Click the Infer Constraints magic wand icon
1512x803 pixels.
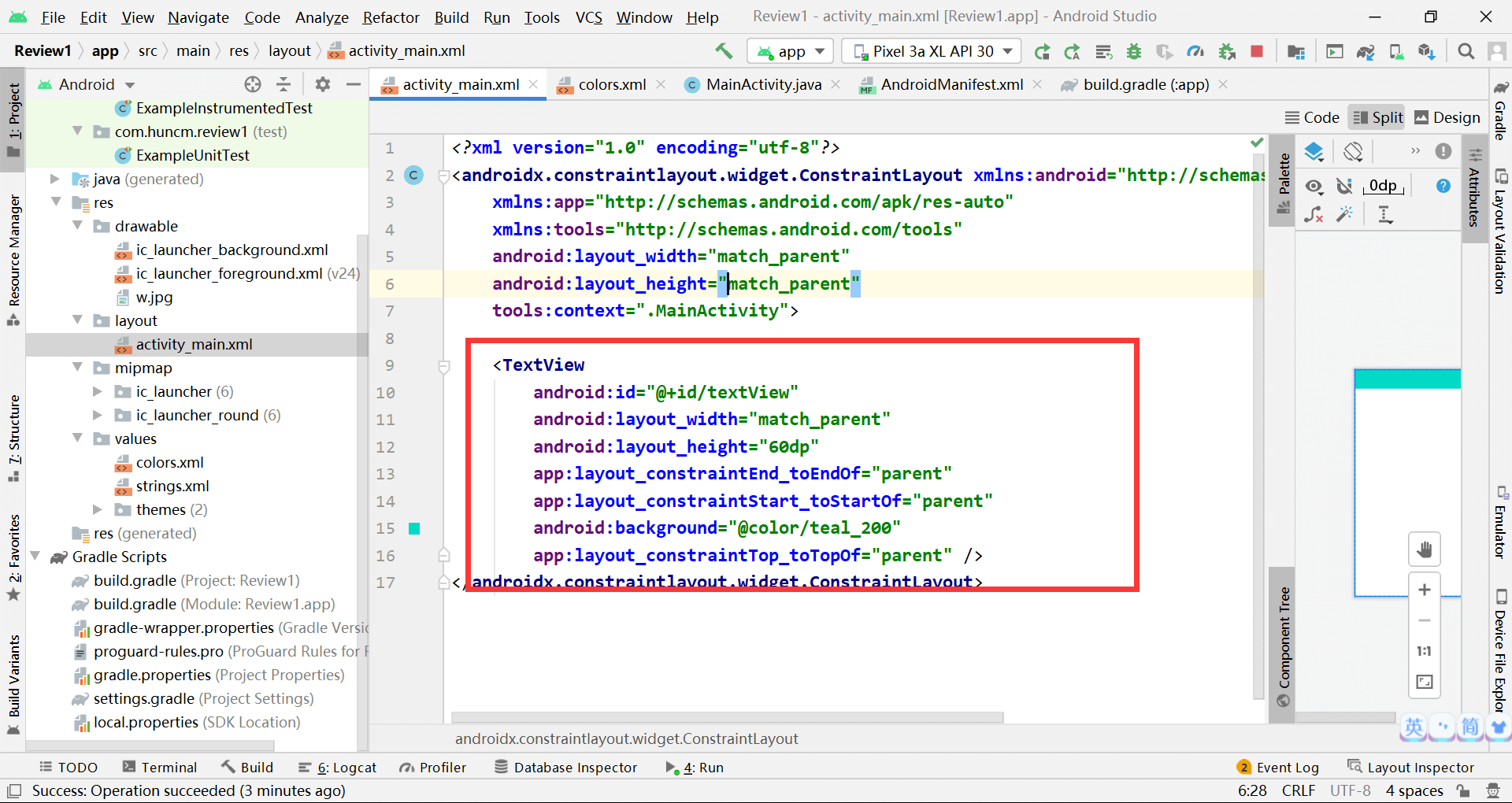coord(1345,213)
